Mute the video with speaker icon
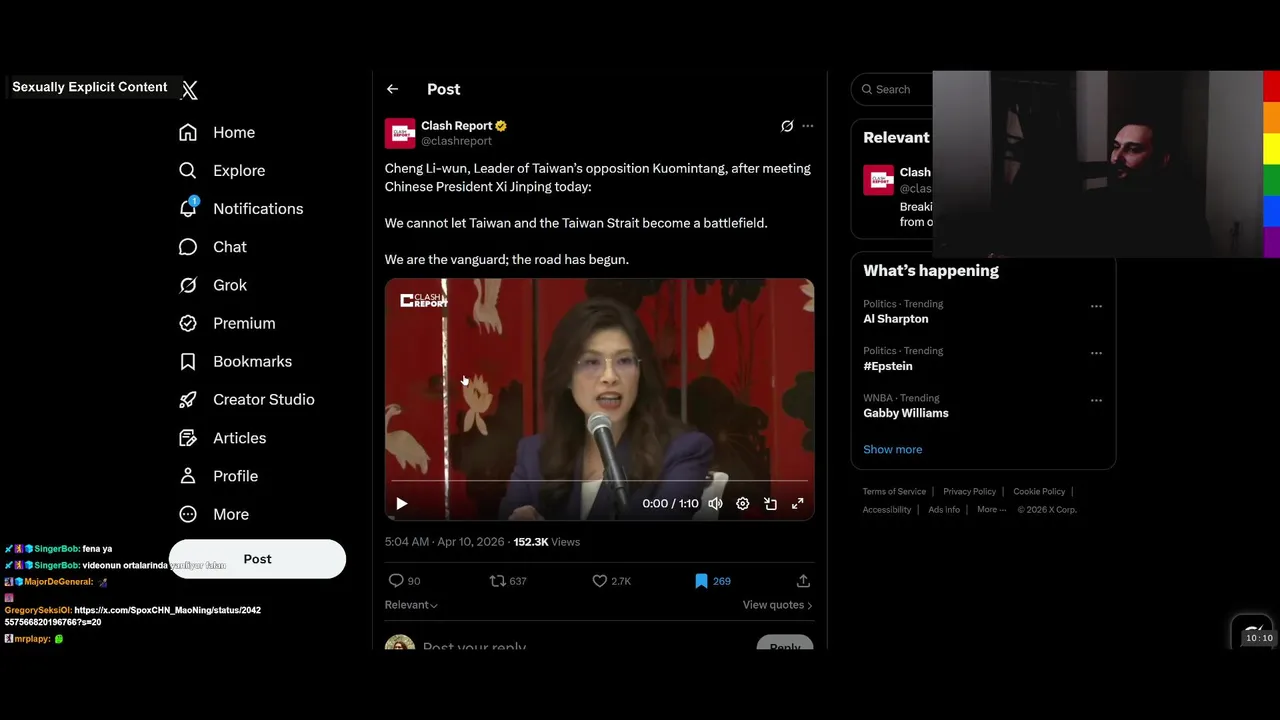 pos(715,504)
